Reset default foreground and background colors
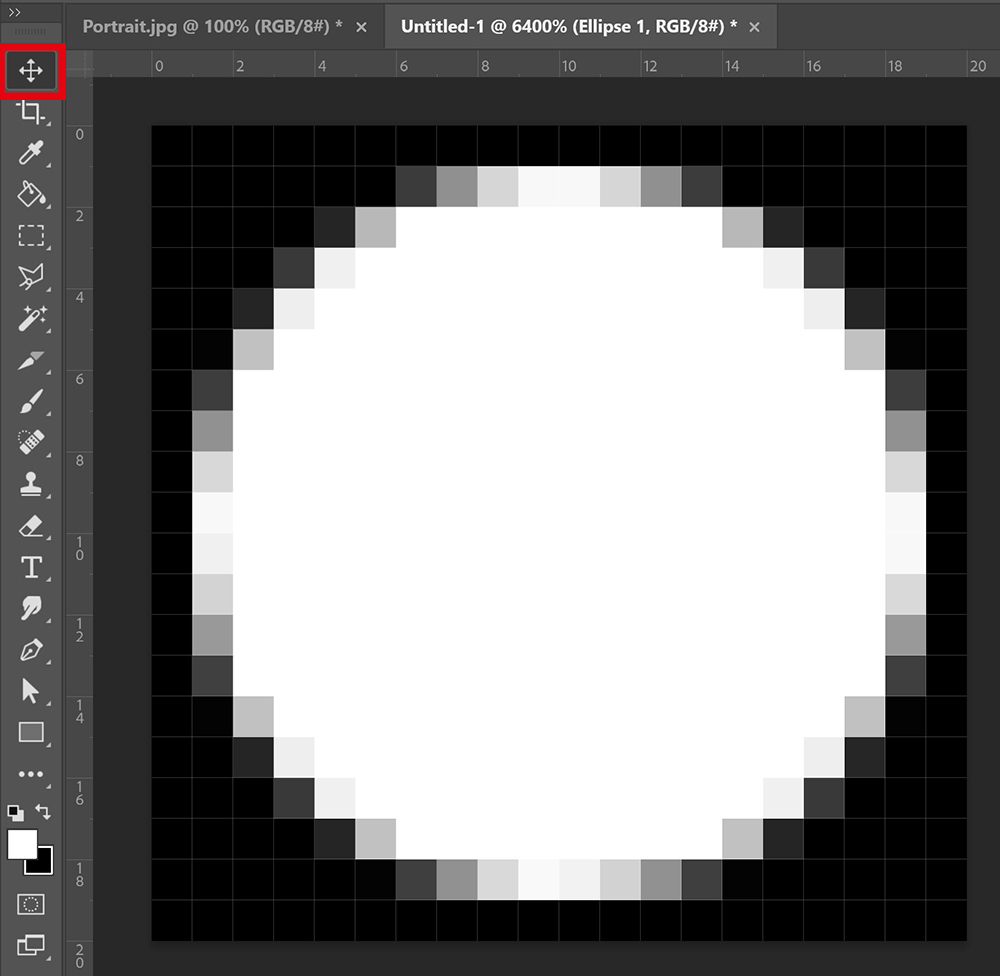 click(15, 813)
